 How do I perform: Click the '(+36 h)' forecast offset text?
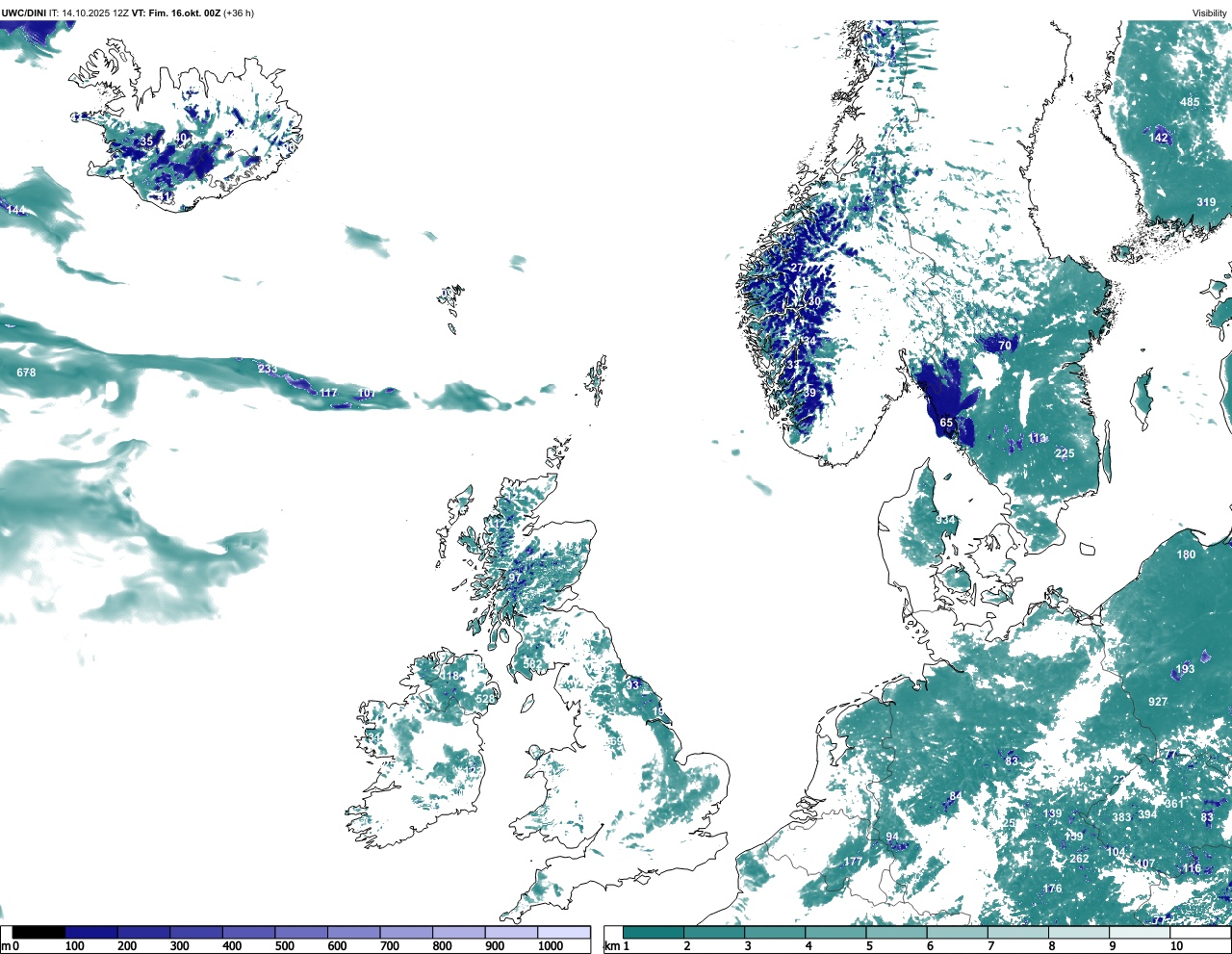coord(239,13)
